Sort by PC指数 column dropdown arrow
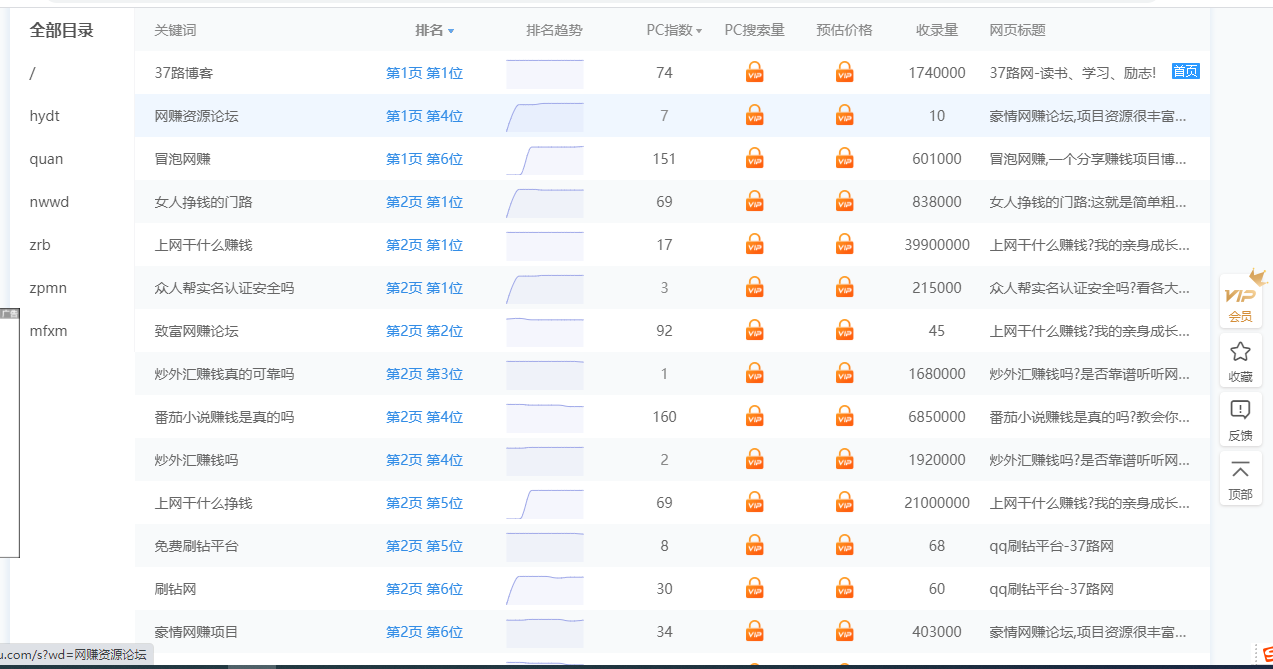Screen dimensions: 1273x669 click(699, 31)
